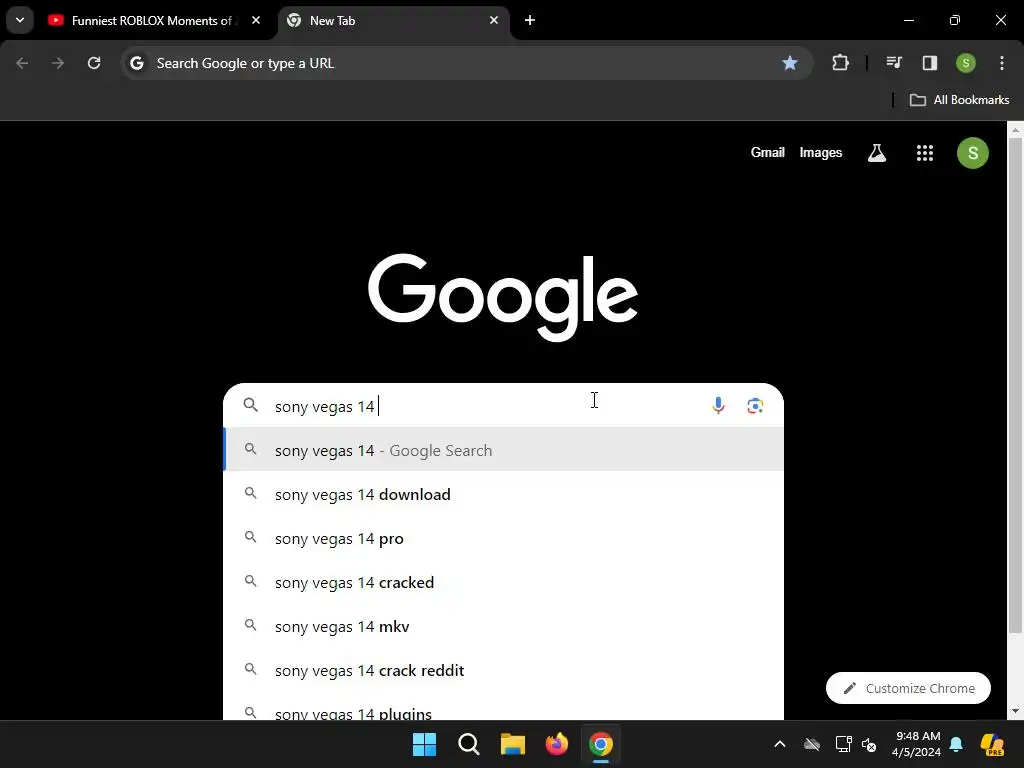Click the Google logo
The image size is (1024, 768).
click(503, 297)
